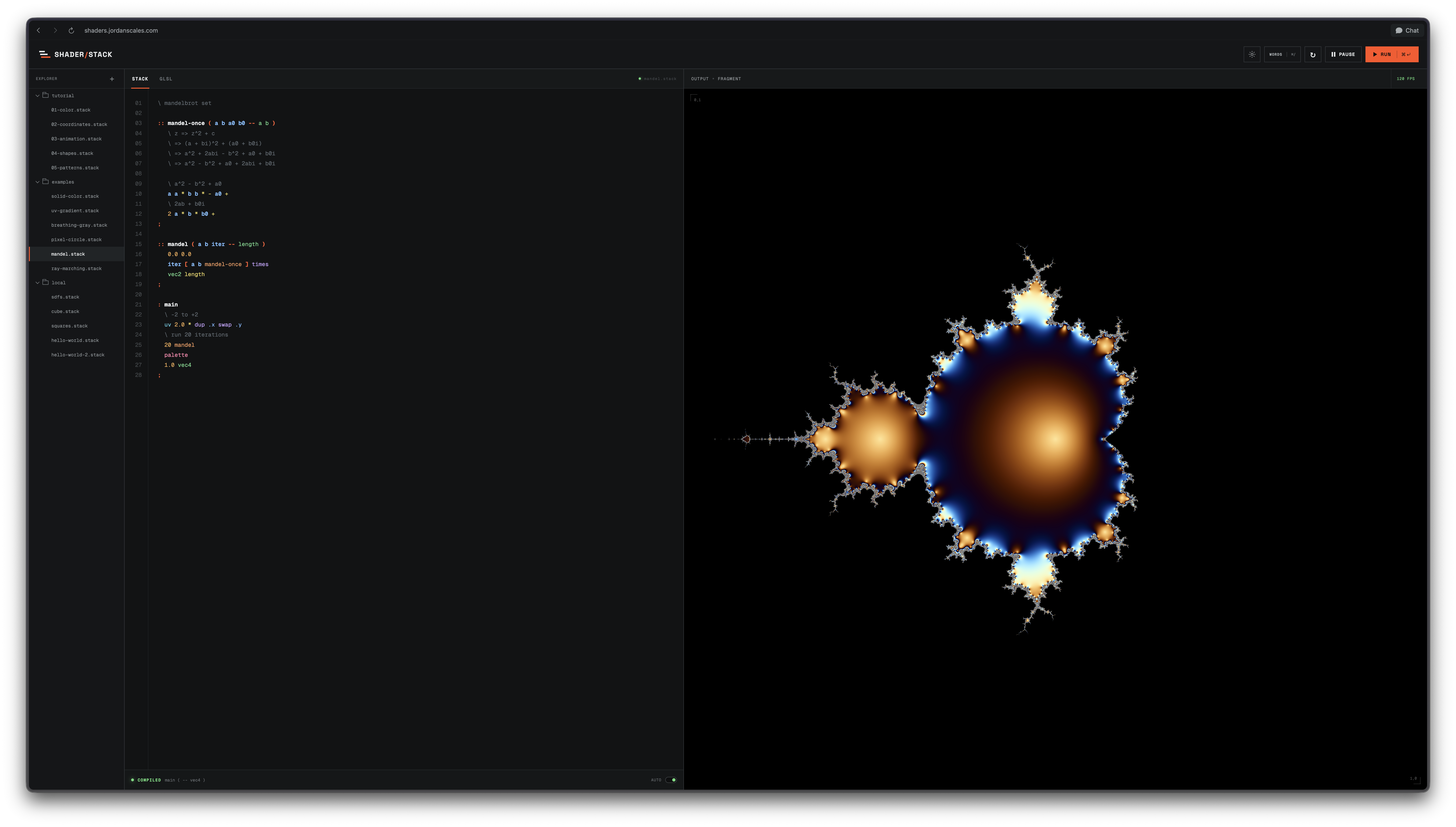Add a new file with the Explorer plus icon
This screenshot has height=827, width=1456.
click(x=112, y=79)
